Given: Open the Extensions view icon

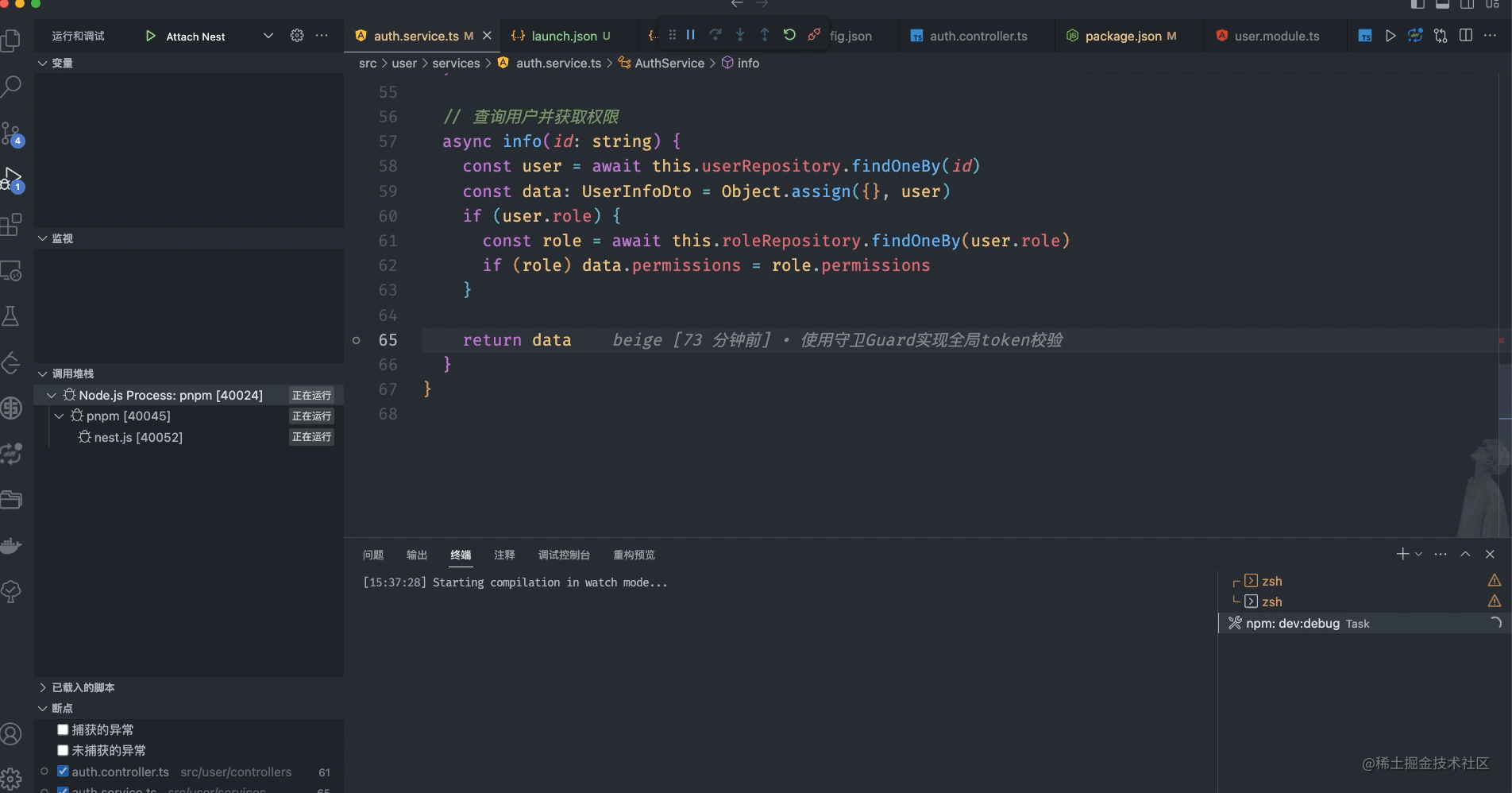Looking at the screenshot, I should tap(12, 225).
